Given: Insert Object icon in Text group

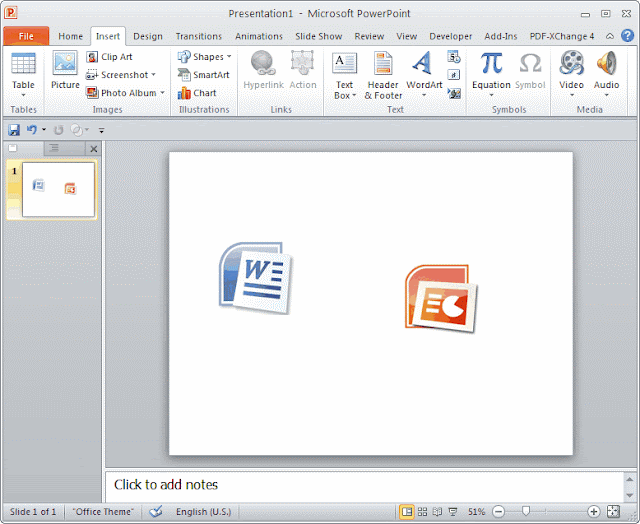Looking at the screenshot, I should click(454, 93).
